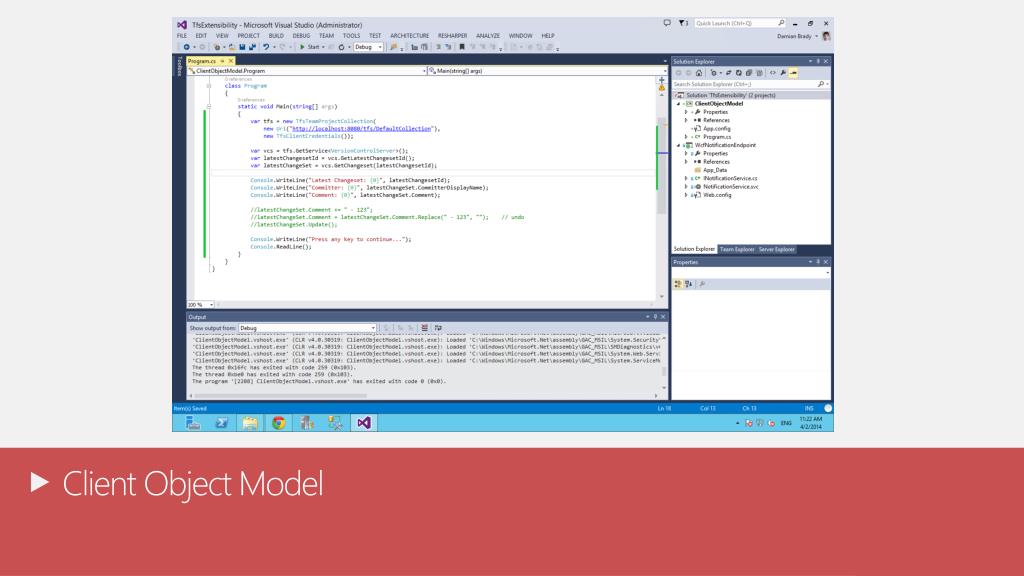Close the Program.cs tab
The width and height of the screenshot is (1024, 576).
click(x=231, y=61)
